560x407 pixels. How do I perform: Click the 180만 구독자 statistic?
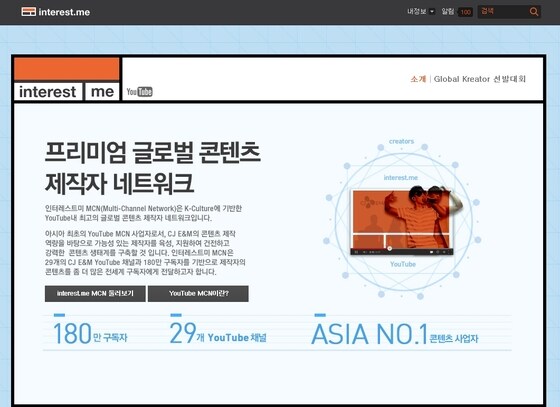90,333
